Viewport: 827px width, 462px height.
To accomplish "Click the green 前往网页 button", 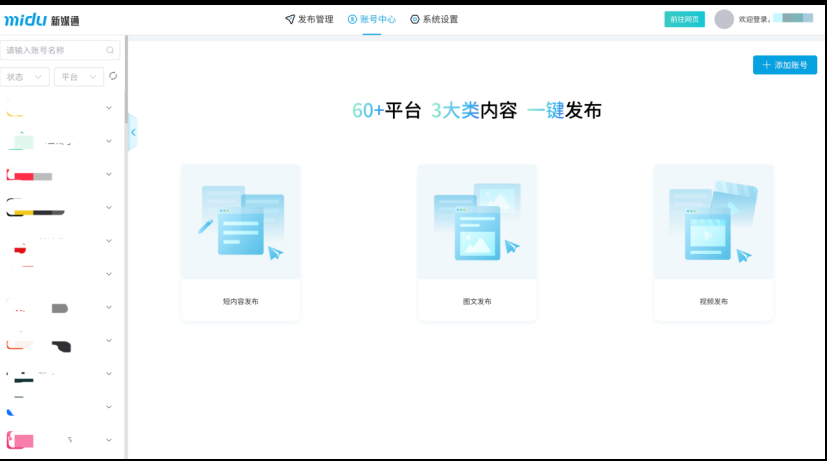I will click(x=684, y=19).
